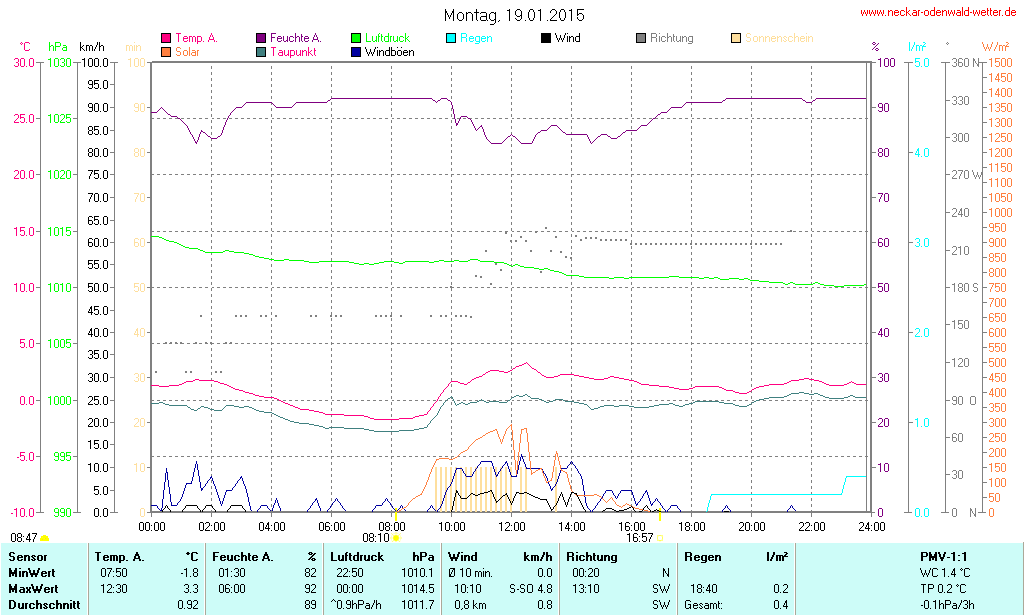Click the cyan Regen legend swatch
Image resolution: width=1024 pixels, height=615 pixels.
[451, 39]
